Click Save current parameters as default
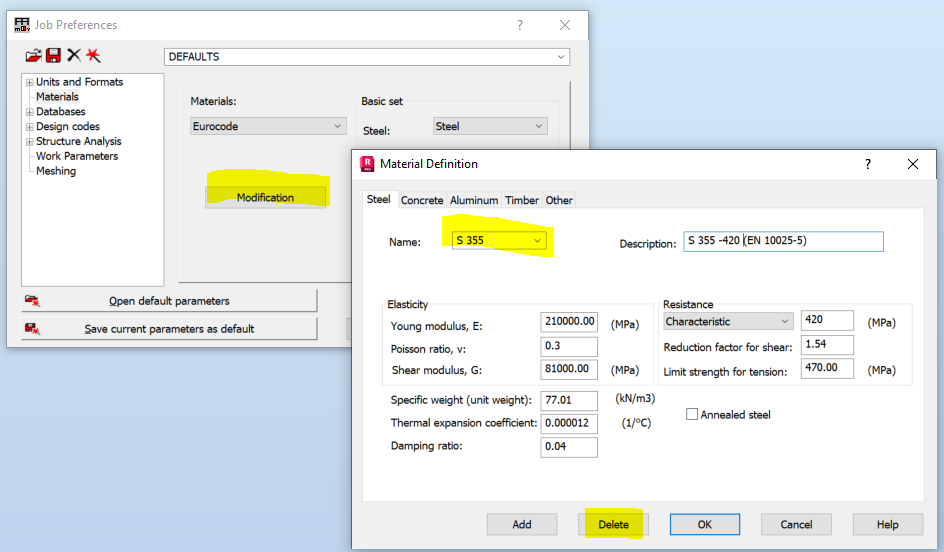 169,329
